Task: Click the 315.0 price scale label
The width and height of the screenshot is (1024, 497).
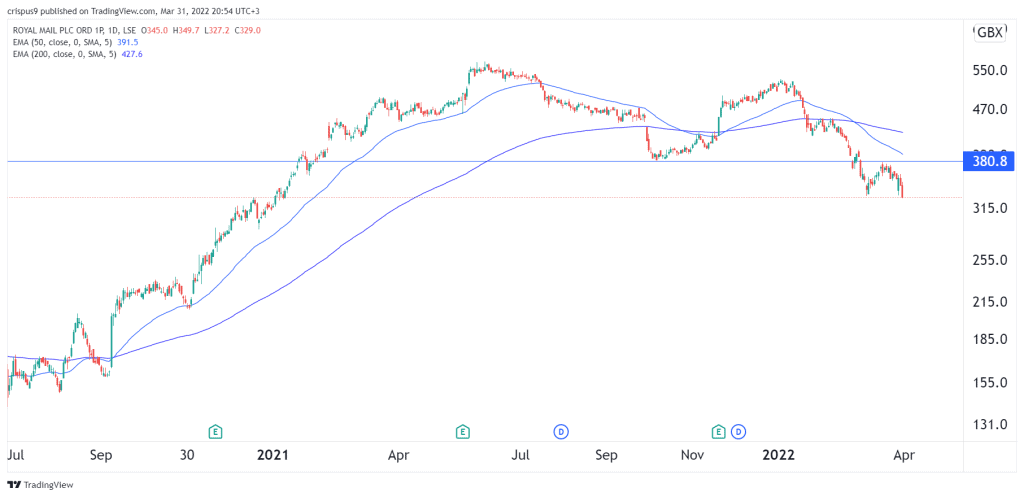Action: pos(988,208)
